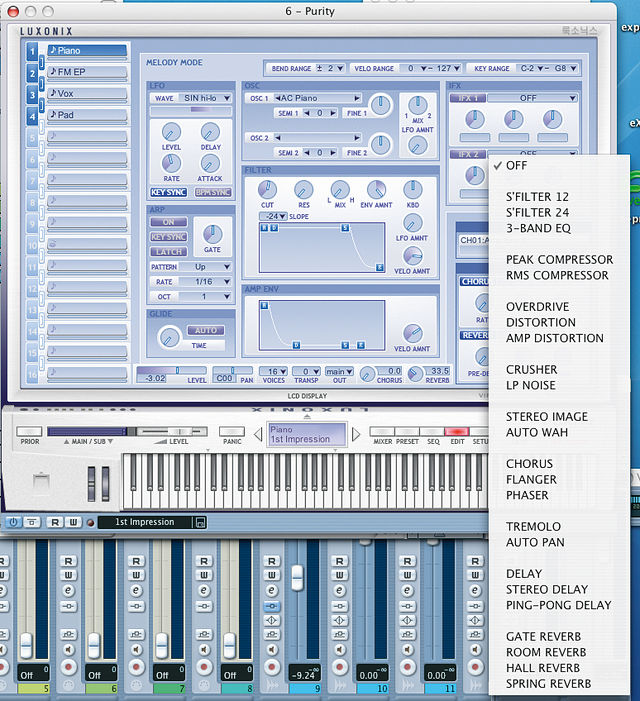
Task: Click the Read automation R icon
Action: pos(55,522)
